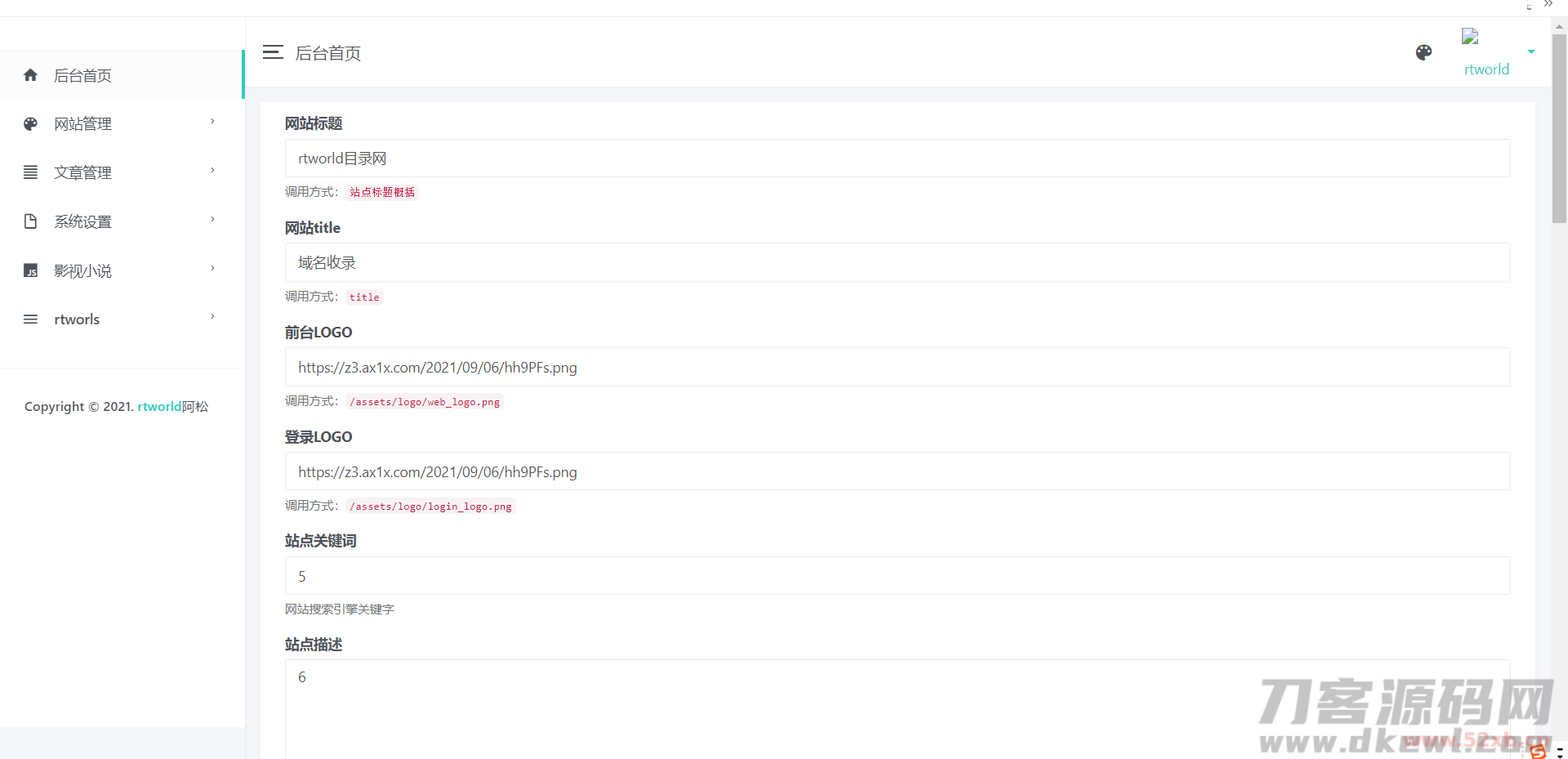Click the rtworld user avatar image

point(1470,37)
